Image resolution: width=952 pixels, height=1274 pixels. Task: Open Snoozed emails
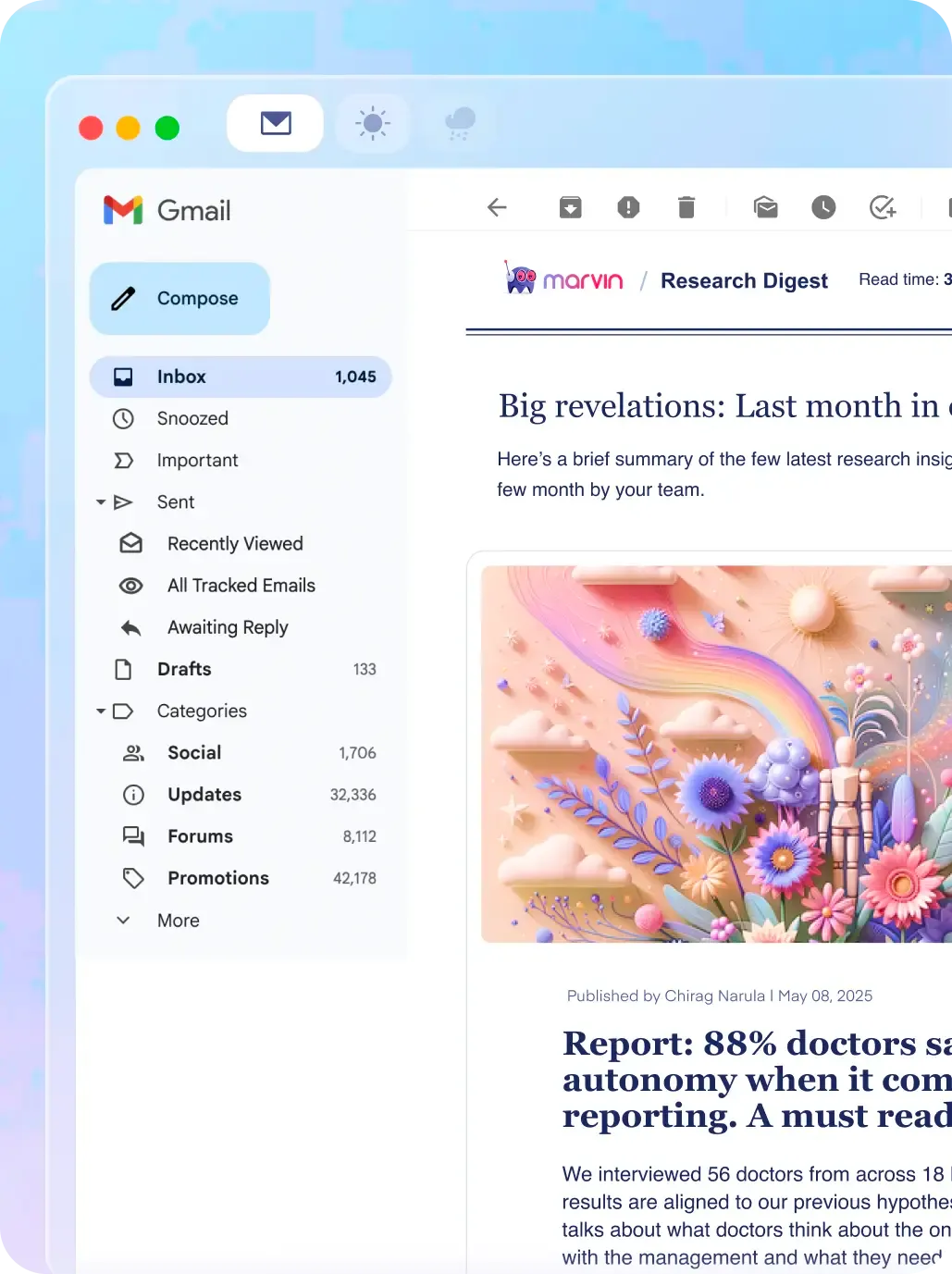point(192,418)
